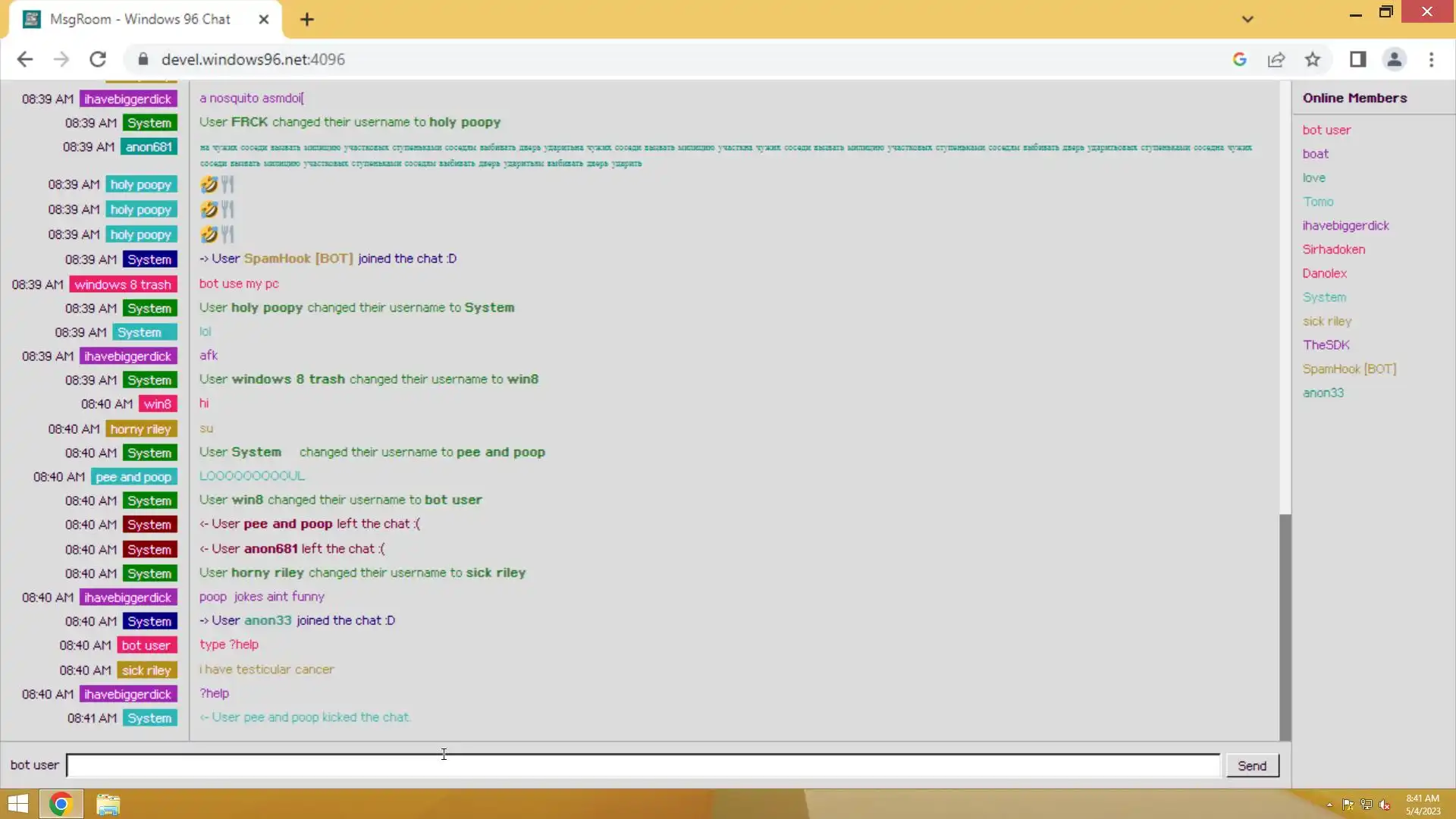Open File Explorer from taskbar

(x=108, y=804)
